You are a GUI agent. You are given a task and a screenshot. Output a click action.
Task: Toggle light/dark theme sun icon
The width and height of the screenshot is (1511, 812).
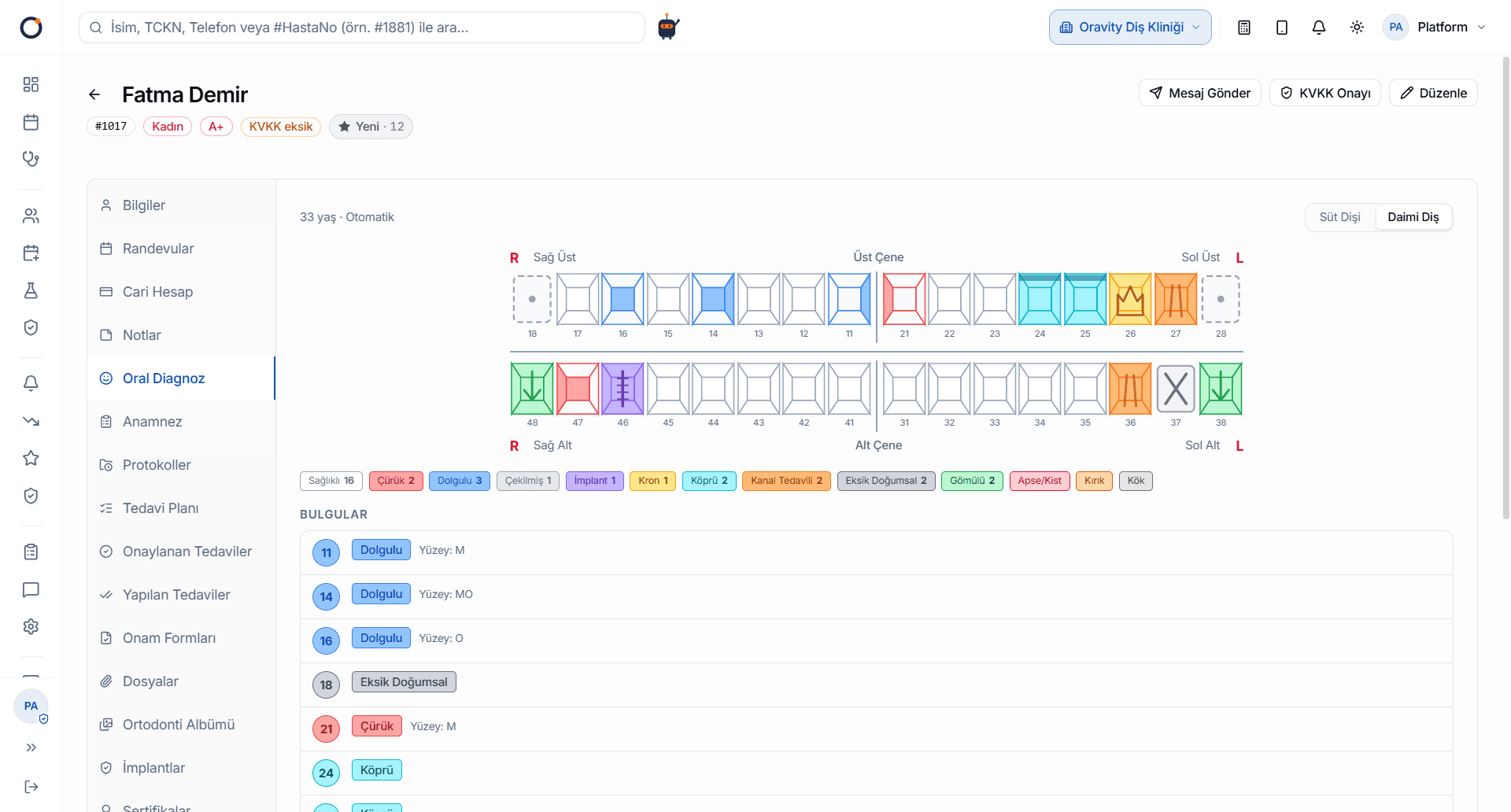pyautogui.click(x=1357, y=28)
